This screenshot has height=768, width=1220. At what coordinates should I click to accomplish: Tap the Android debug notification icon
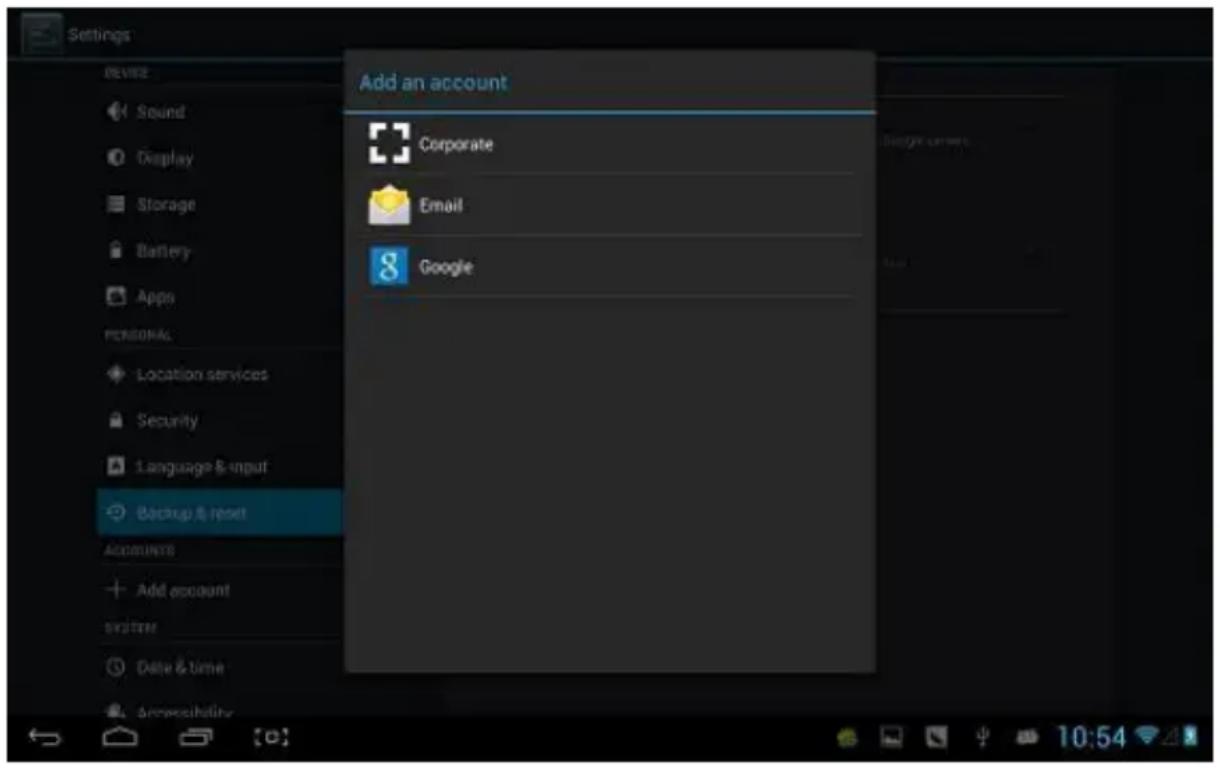(848, 740)
